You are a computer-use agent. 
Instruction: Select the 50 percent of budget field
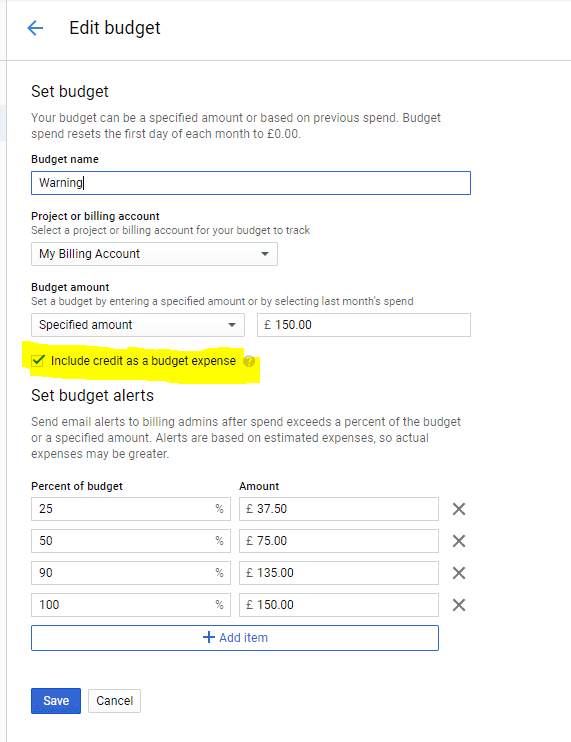point(131,541)
